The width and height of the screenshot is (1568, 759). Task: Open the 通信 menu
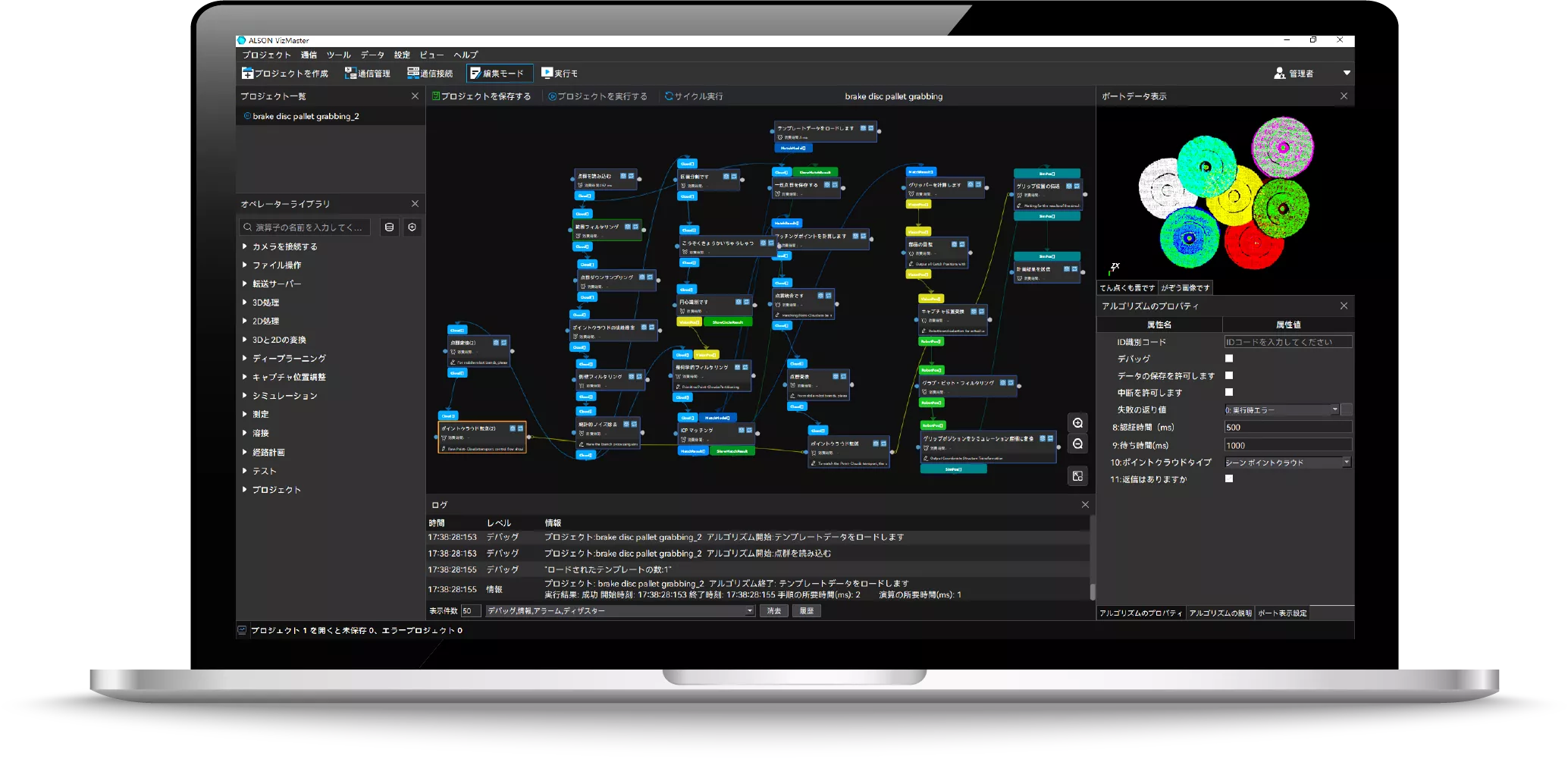click(x=309, y=55)
